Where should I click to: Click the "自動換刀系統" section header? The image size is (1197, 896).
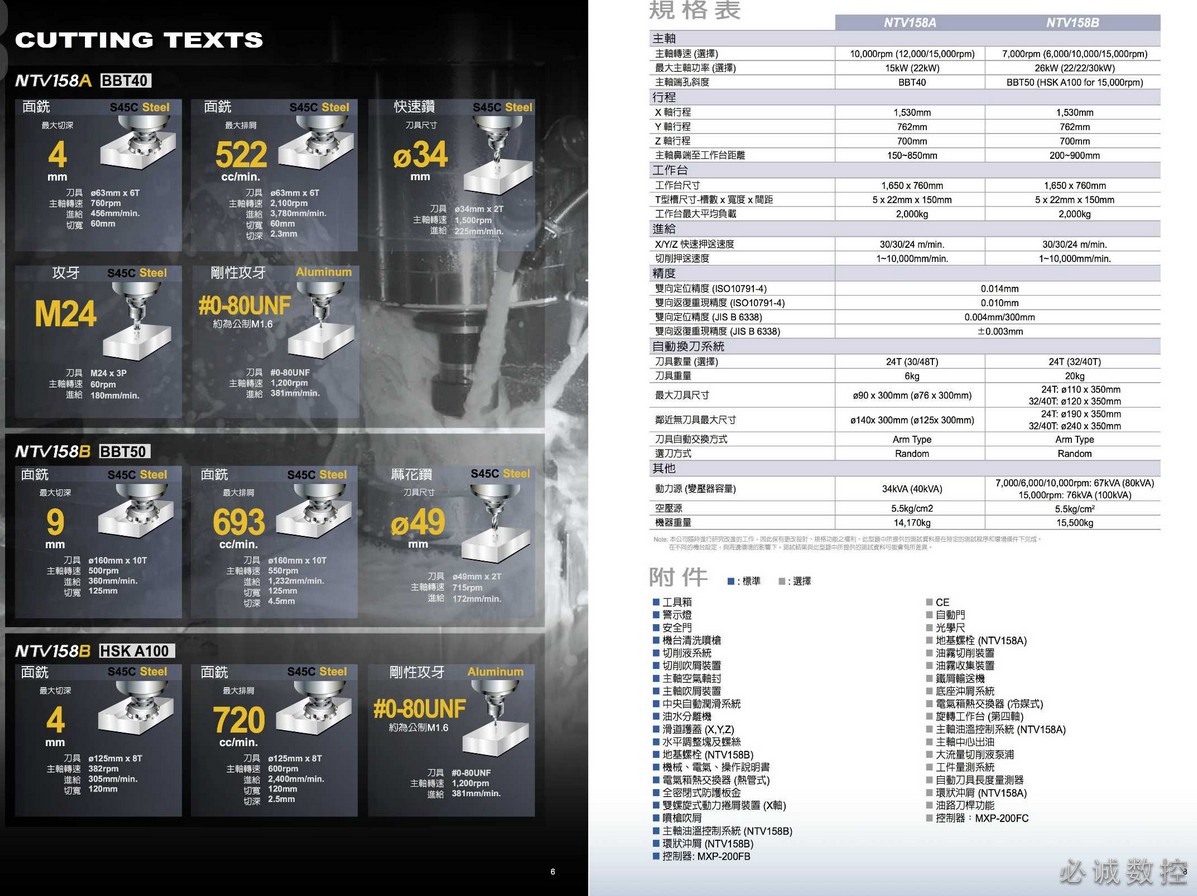pyautogui.click(x=689, y=346)
